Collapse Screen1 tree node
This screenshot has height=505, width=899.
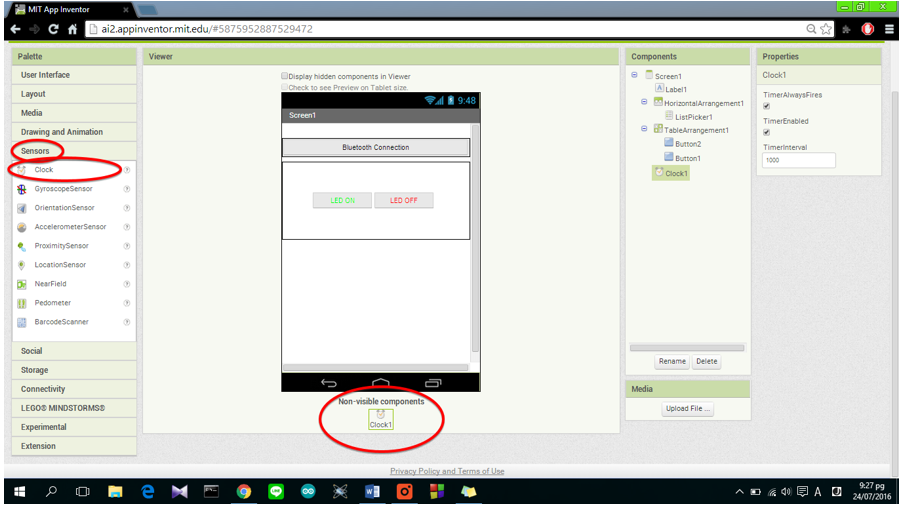pyautogui.click(x=634, y=75)
